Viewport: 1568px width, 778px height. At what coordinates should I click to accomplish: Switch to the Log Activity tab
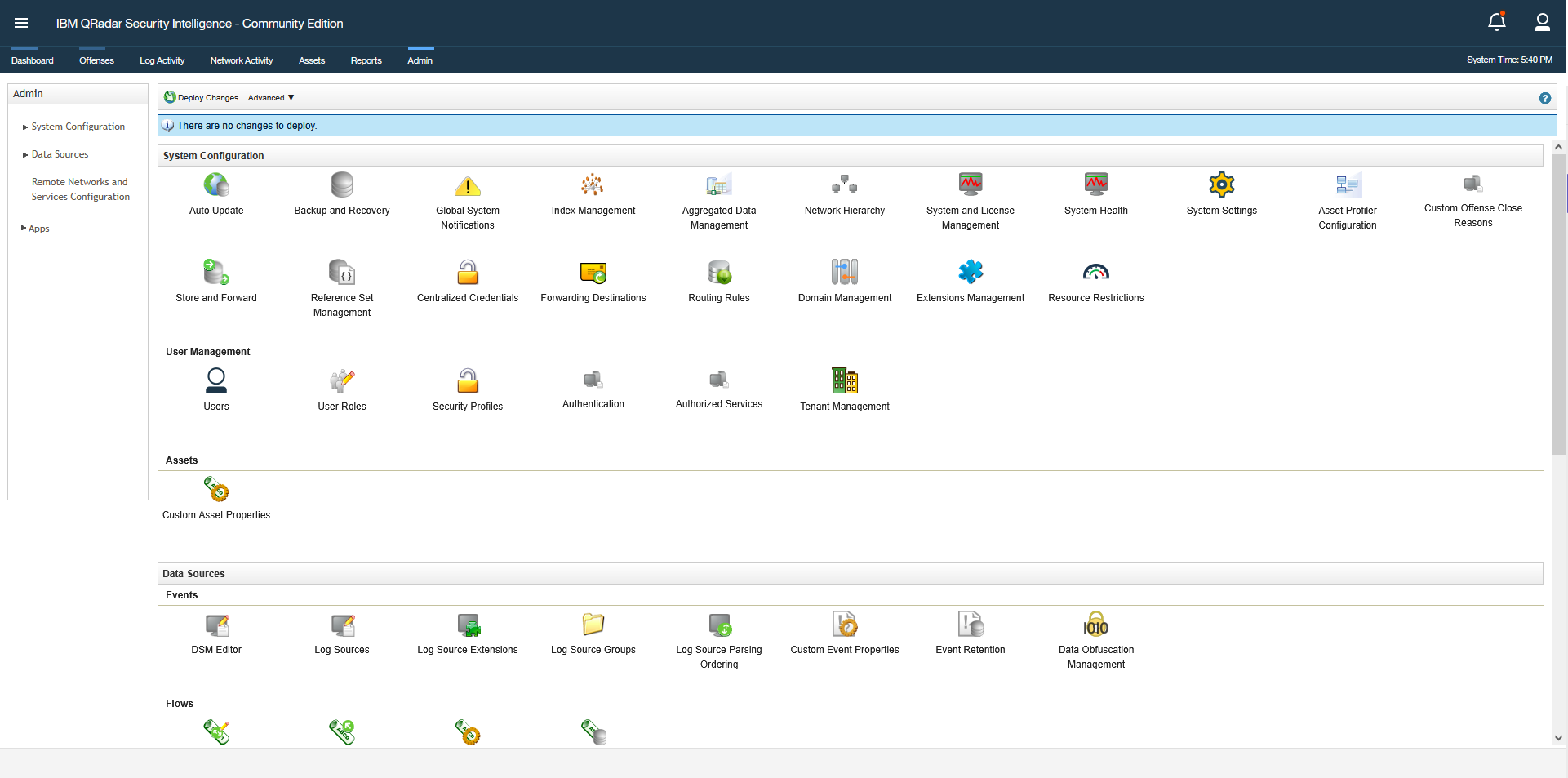[162, 60]
